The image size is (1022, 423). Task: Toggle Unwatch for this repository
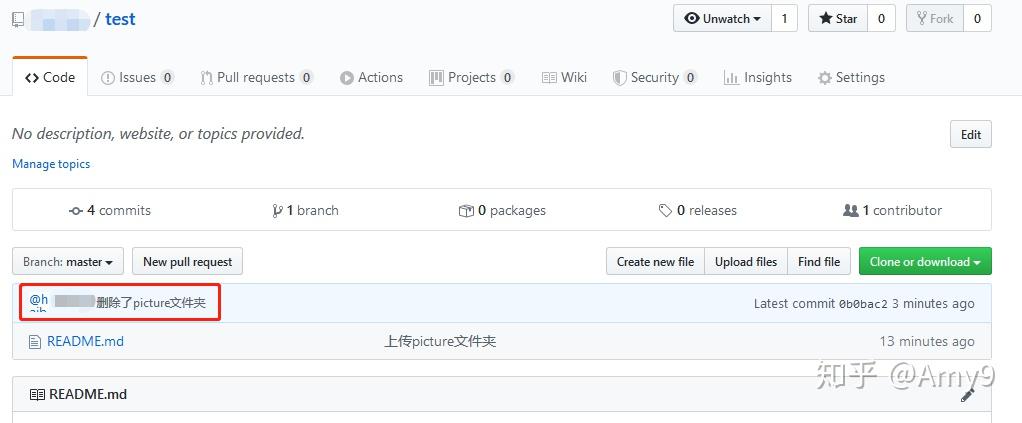[x=723, y=19]
